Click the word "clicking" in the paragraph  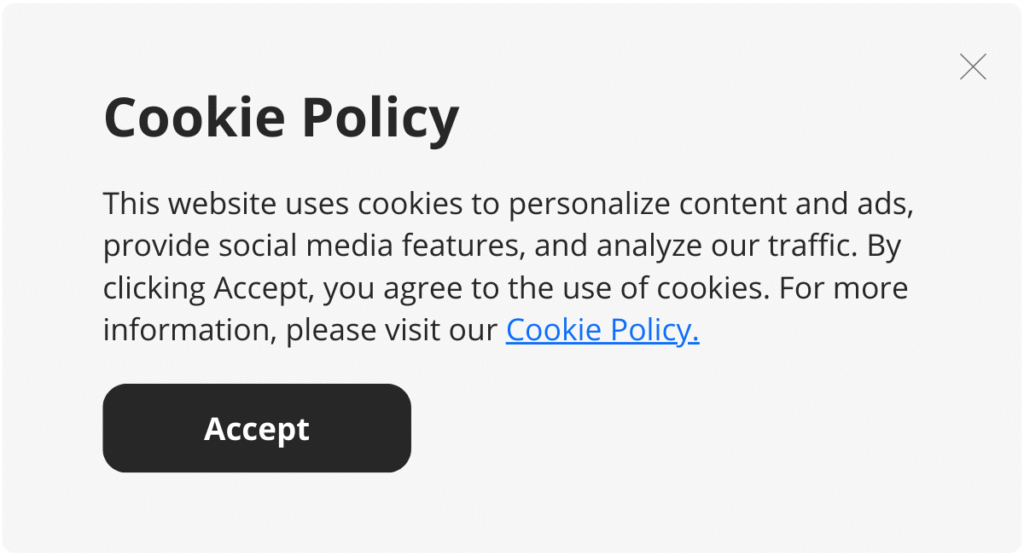(154, 288)
